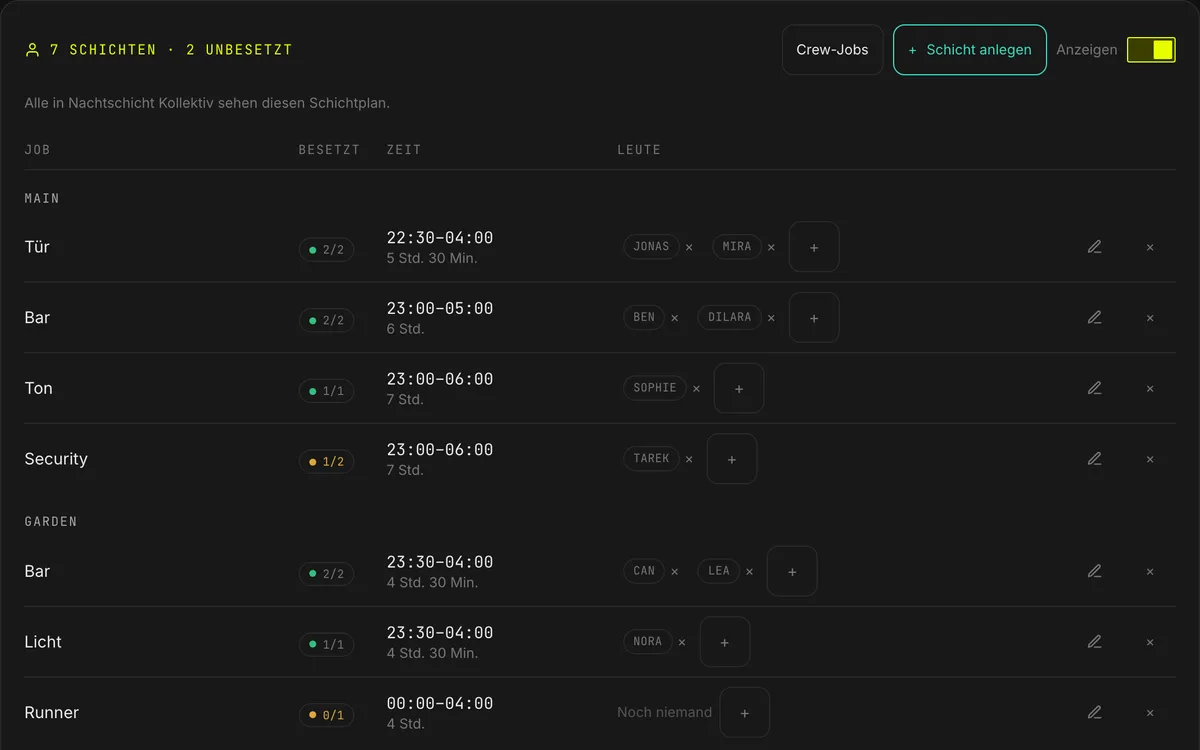Select the SOPHIE name chip
Screen dimensions: 1200x750
click(655, 388)
